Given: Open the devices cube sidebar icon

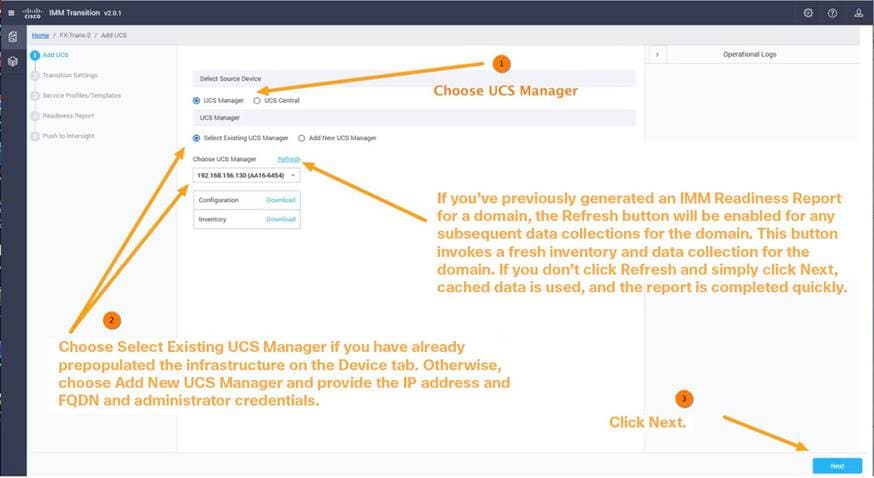Looking at the screenshot, I should pos(13,61).
